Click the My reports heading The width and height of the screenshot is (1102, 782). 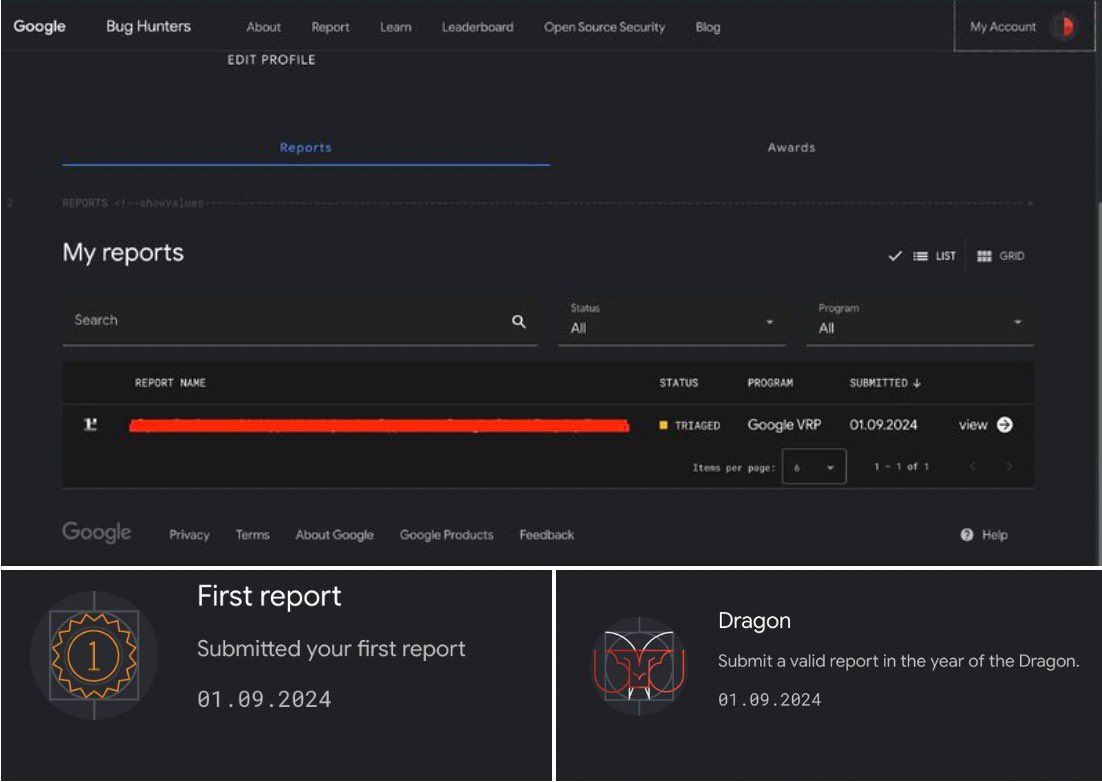point(123,253)
